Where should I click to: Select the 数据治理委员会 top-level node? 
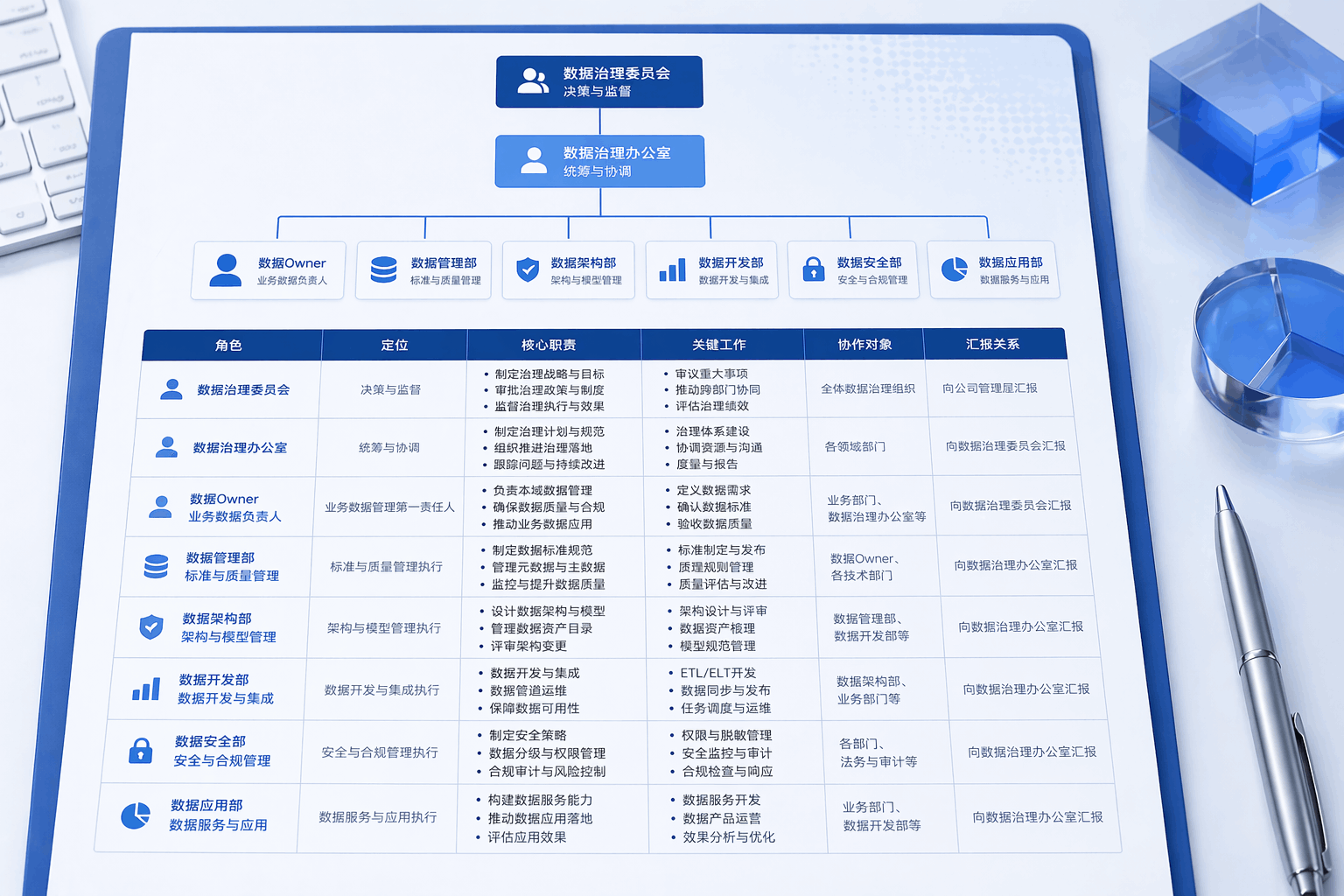pos(599,80)
